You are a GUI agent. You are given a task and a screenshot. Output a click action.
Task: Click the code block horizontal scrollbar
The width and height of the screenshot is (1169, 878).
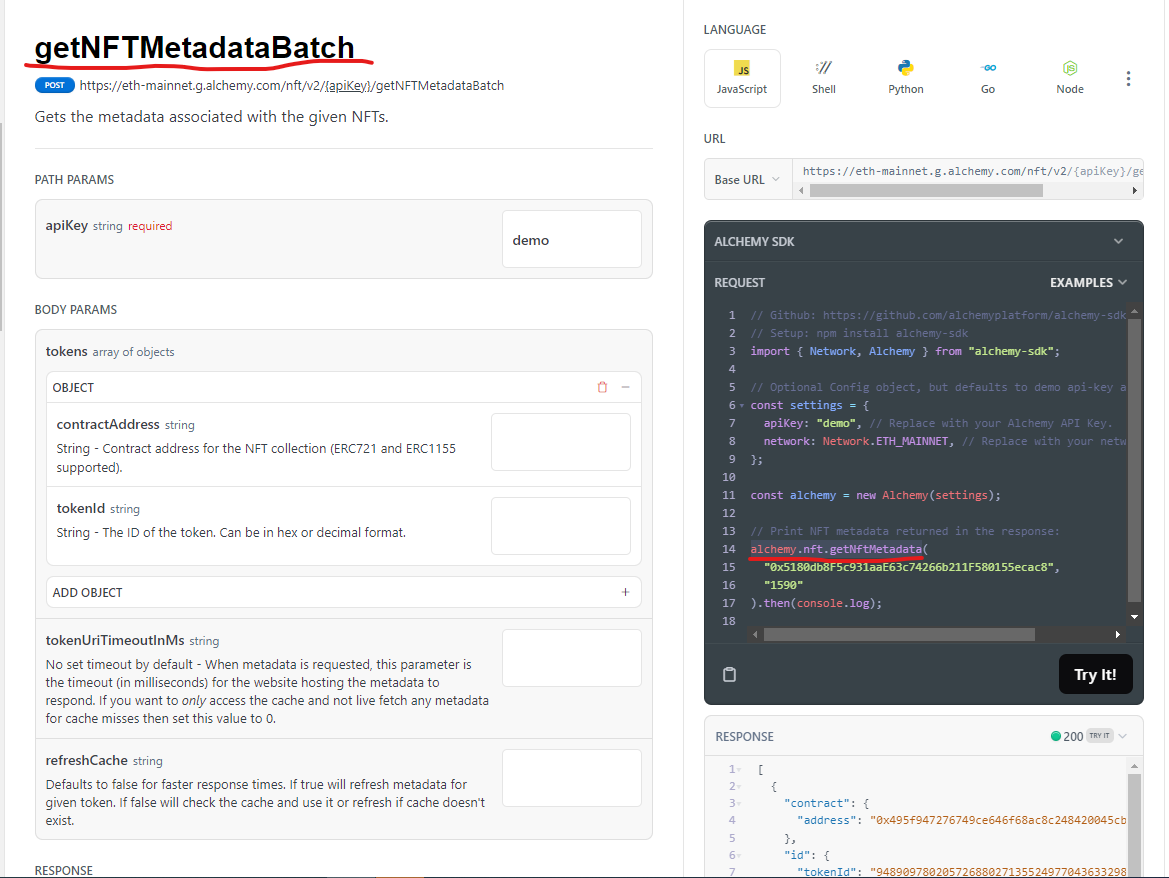[899, 634]
